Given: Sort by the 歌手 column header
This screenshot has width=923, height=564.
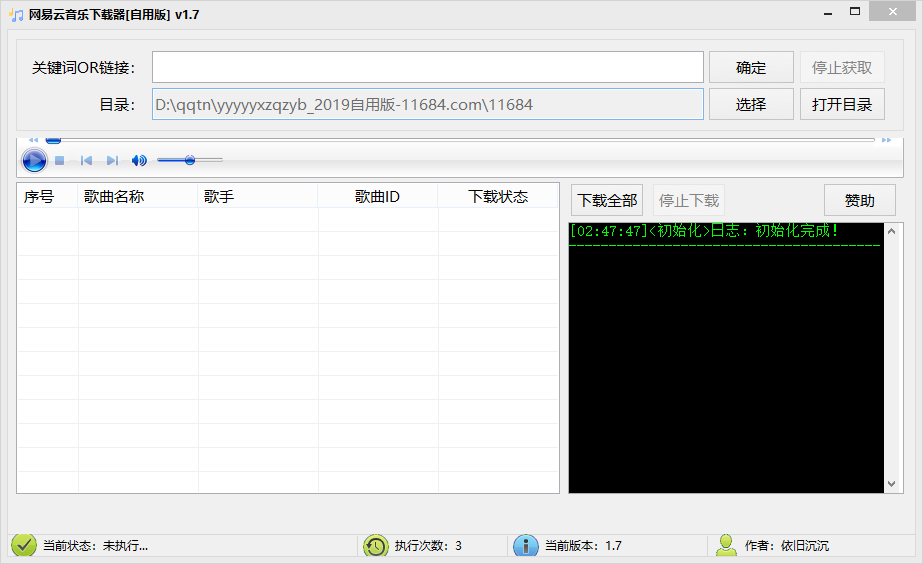Looking at the screenshot, I should [x=258, y=196].
